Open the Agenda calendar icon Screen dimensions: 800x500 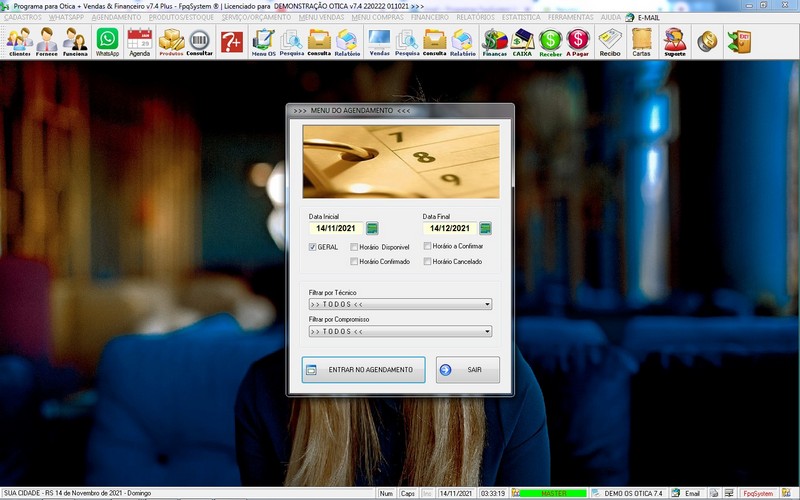click(139, 42)
